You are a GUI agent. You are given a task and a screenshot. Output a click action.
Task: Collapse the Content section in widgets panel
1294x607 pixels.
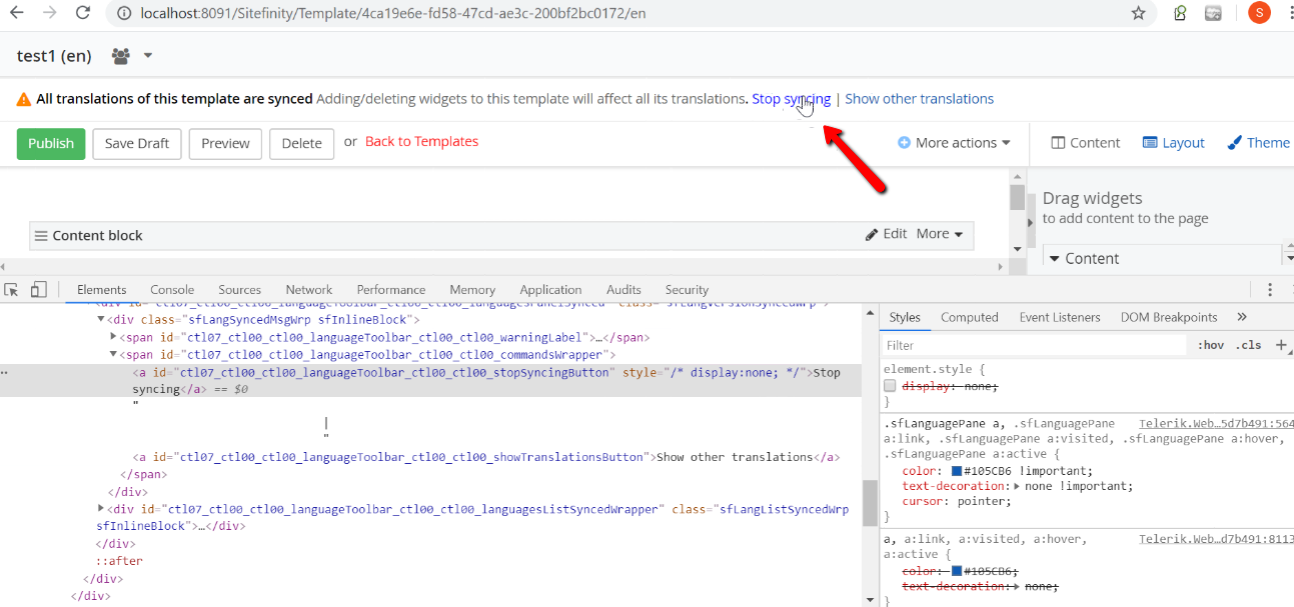(1055, 258)
